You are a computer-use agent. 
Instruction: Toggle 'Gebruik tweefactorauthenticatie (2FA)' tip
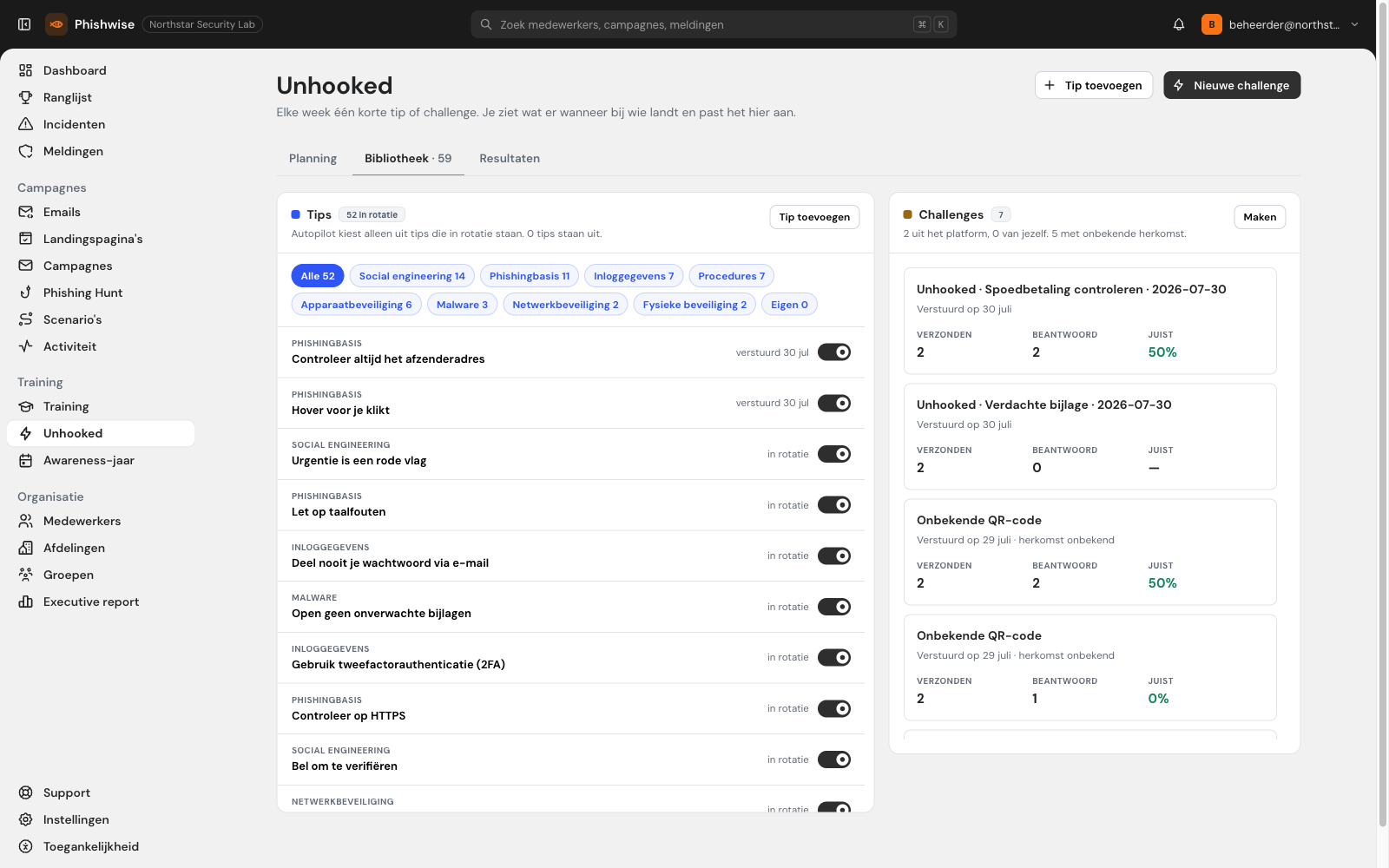tap(834, 658)
